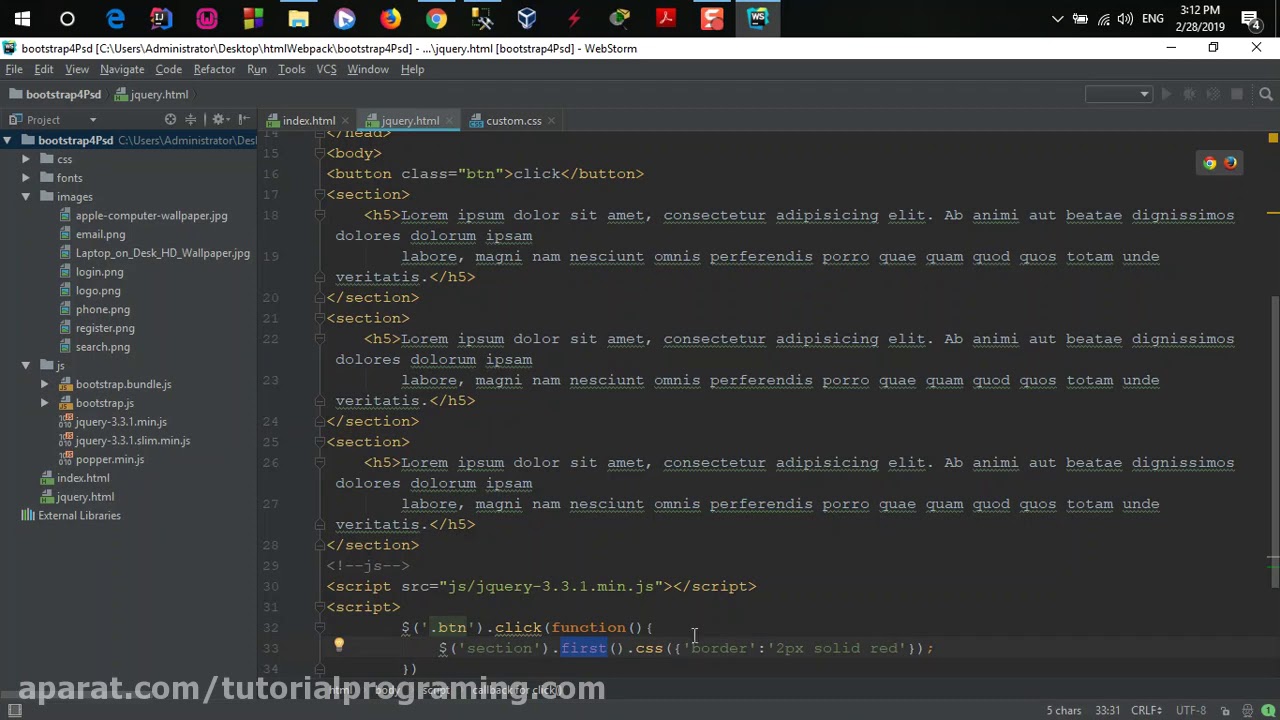Click the Stop square icon
This screenshot has height=720, width=1280.
pos(1237,94)
